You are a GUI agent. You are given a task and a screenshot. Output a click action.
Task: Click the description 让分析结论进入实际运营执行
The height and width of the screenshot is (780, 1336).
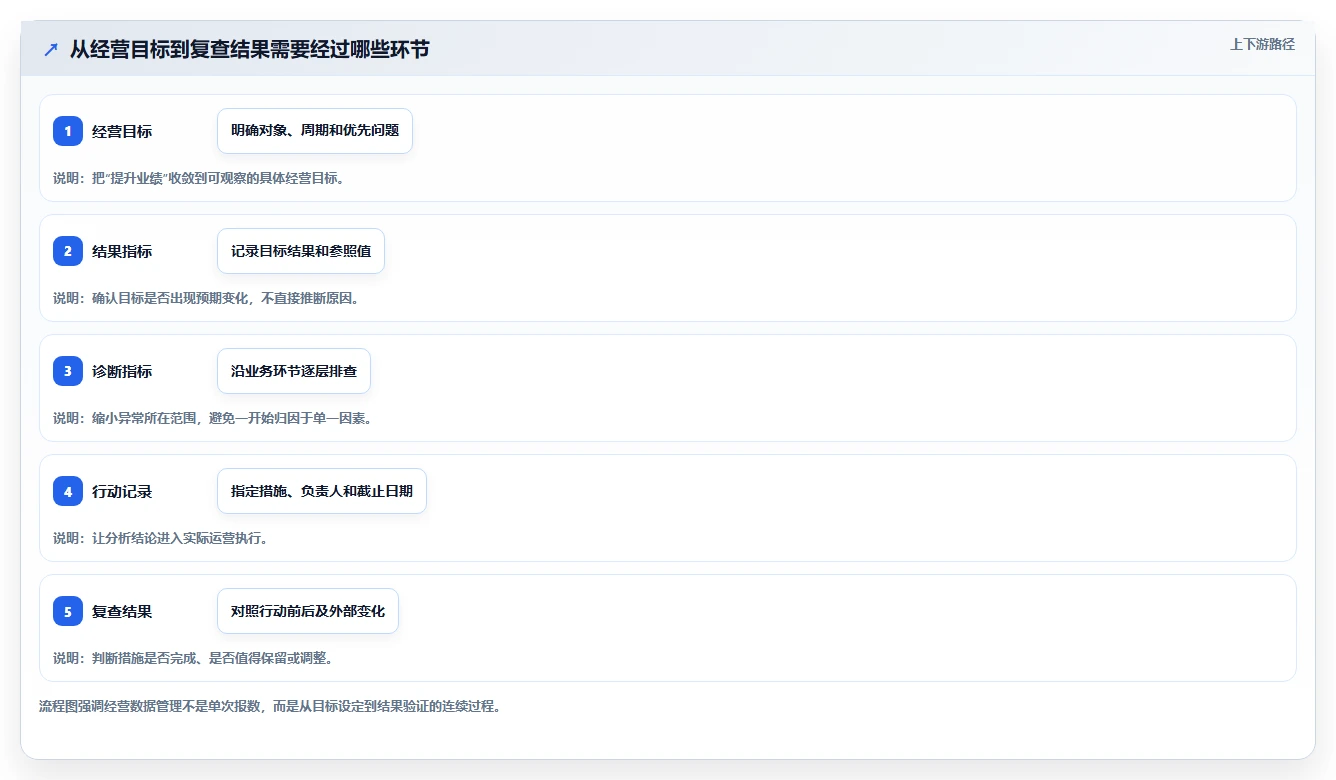click(x=161, y=538)
